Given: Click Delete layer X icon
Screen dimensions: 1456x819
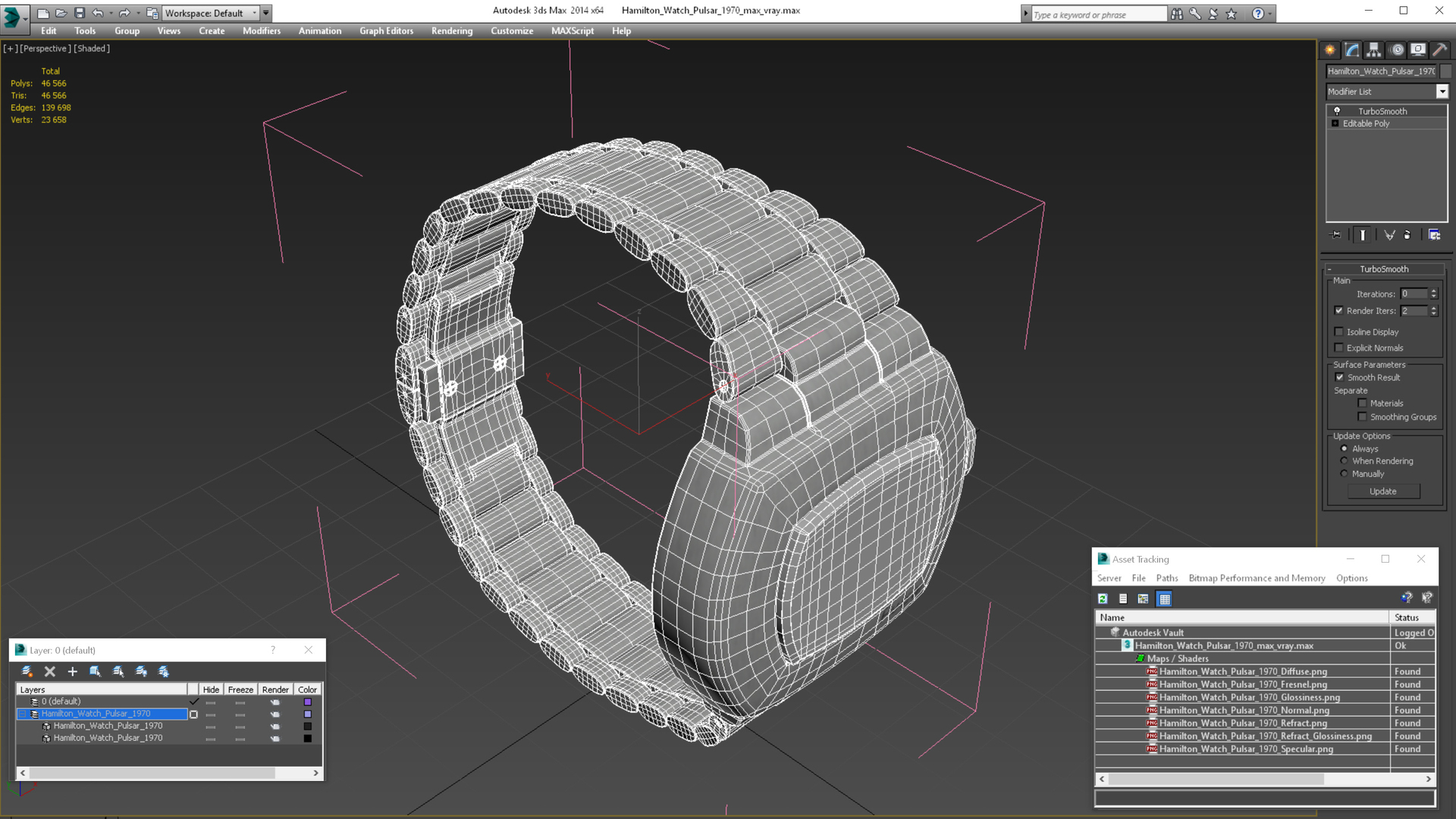Looking at the screenshot, I should click(x=50, y=671).
